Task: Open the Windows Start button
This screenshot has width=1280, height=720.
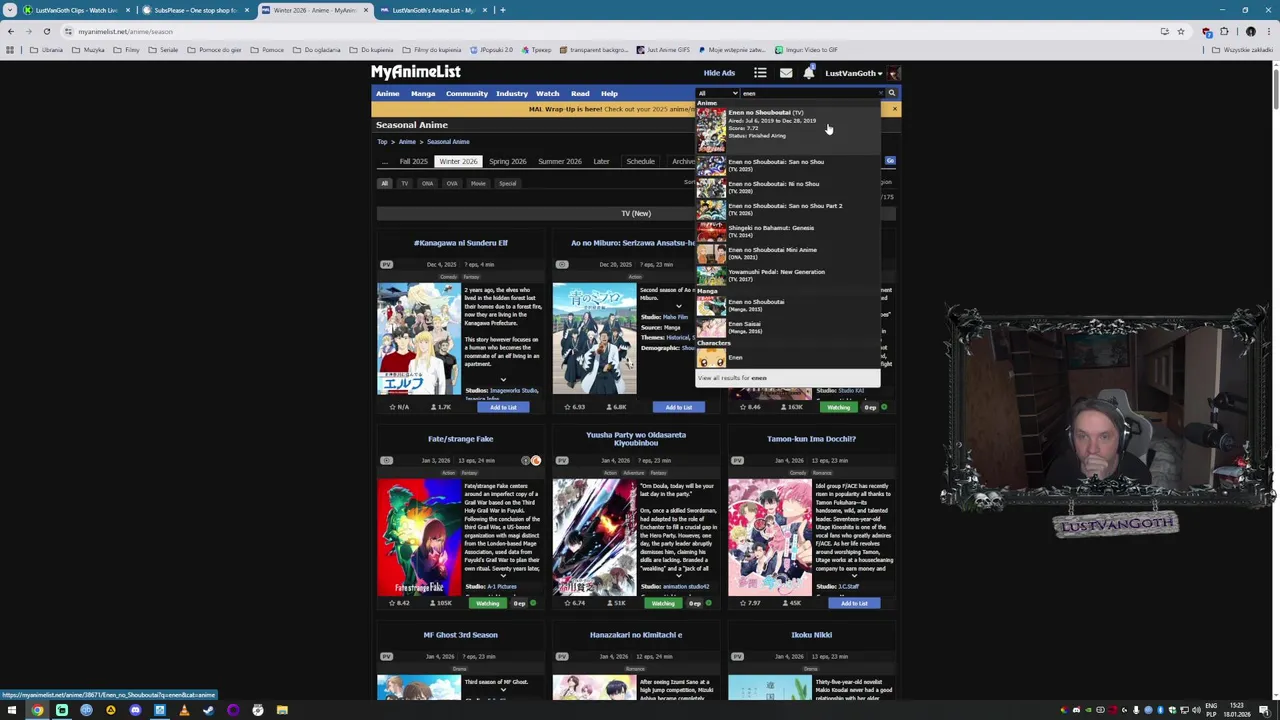Action: tap(11, 710)
